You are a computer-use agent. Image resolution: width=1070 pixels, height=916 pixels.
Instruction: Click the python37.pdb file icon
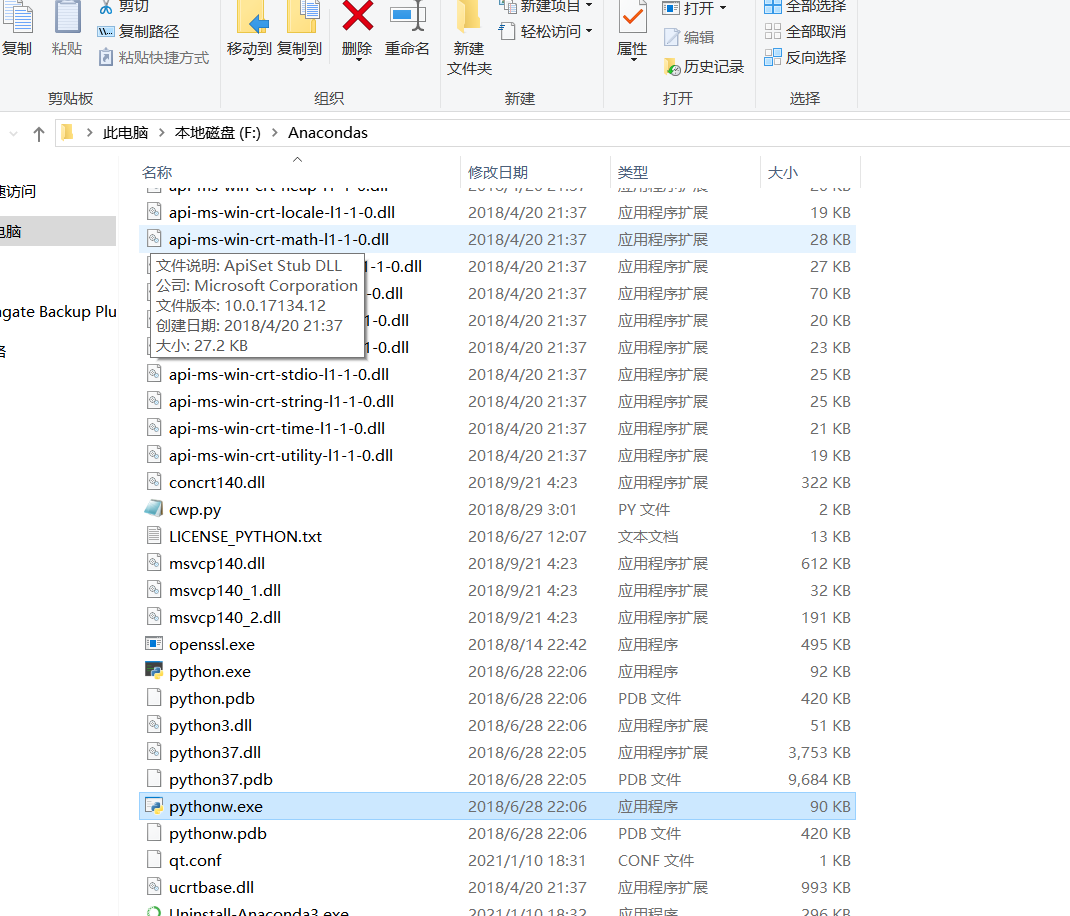pos(154,779)
